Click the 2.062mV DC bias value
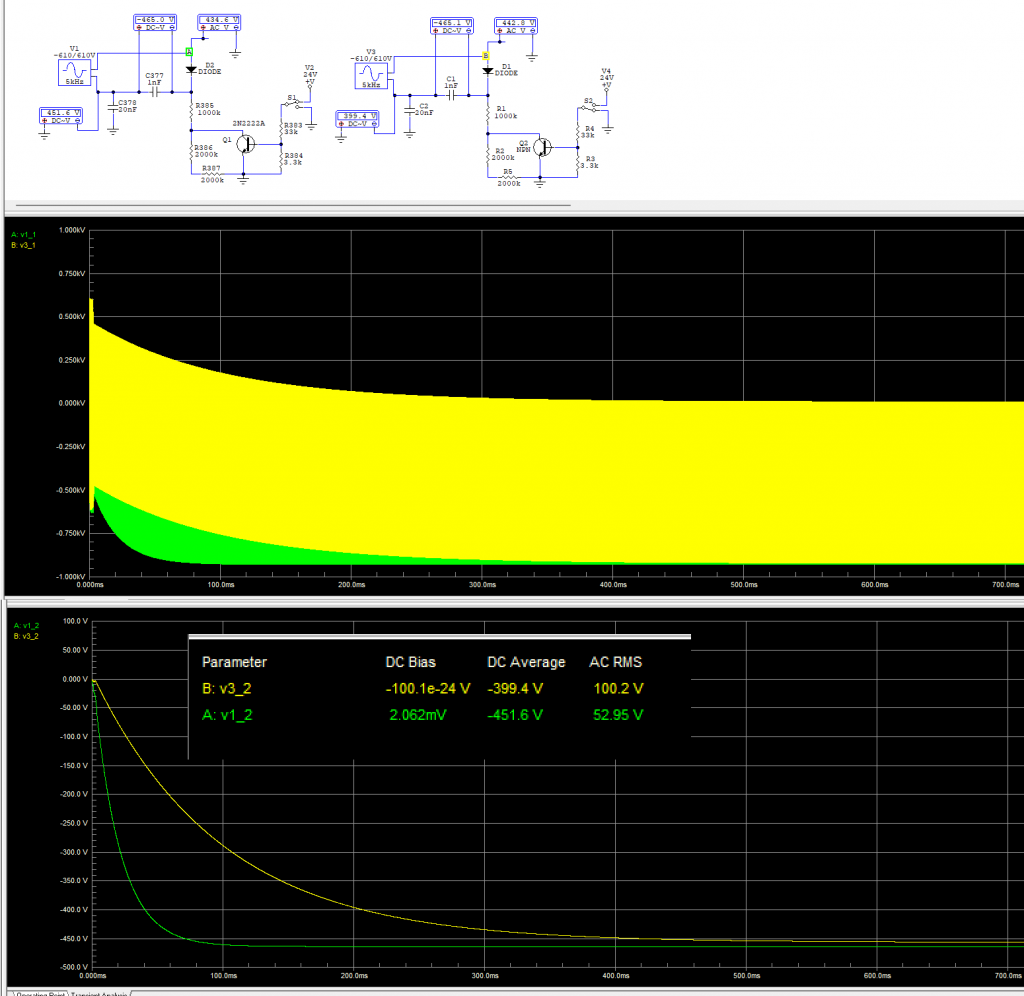The image size is (1024, 996). [418, 715]
